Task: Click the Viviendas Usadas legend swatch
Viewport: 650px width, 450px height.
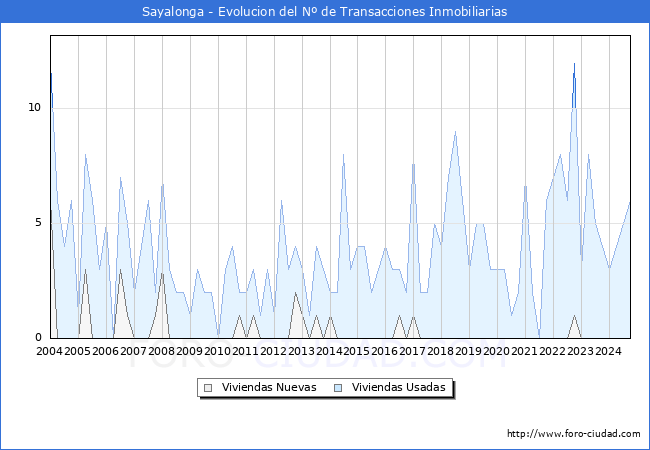Action: pyautogui.click(x=338, y=388)
